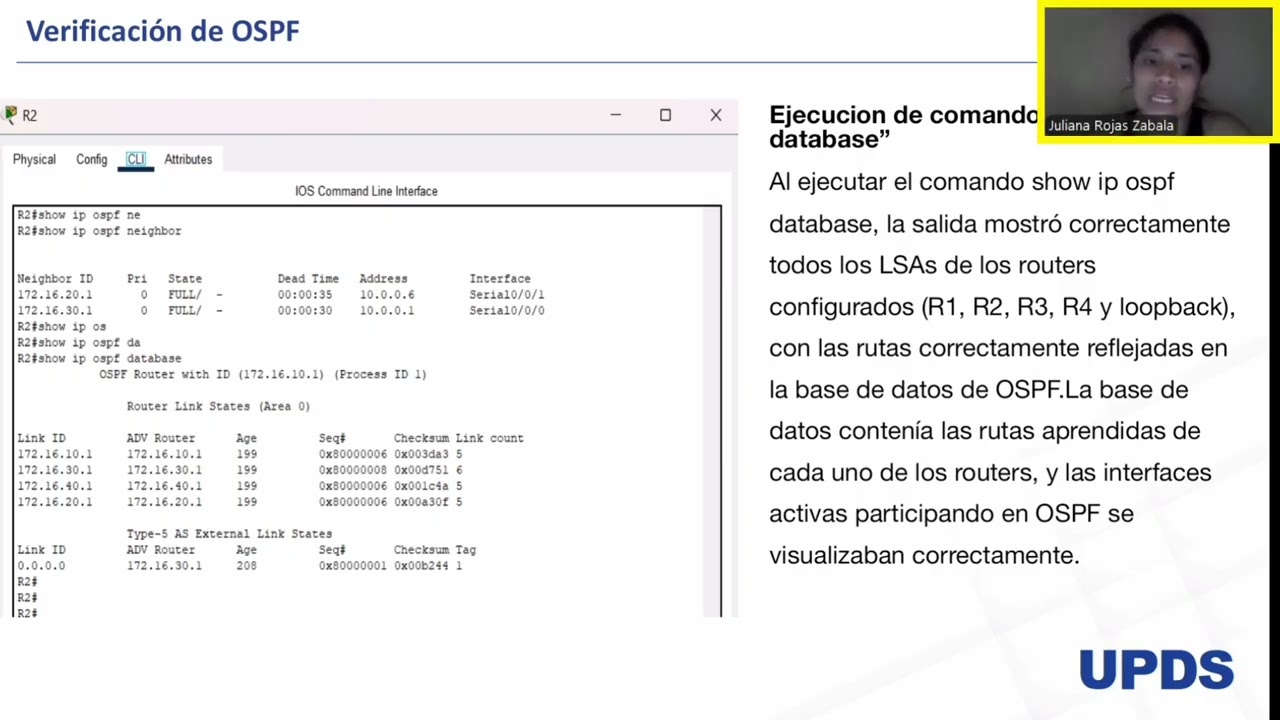
Task: Click neighbor ID 172.16.30.1 in neighbor table
Action: click(54, 311)
